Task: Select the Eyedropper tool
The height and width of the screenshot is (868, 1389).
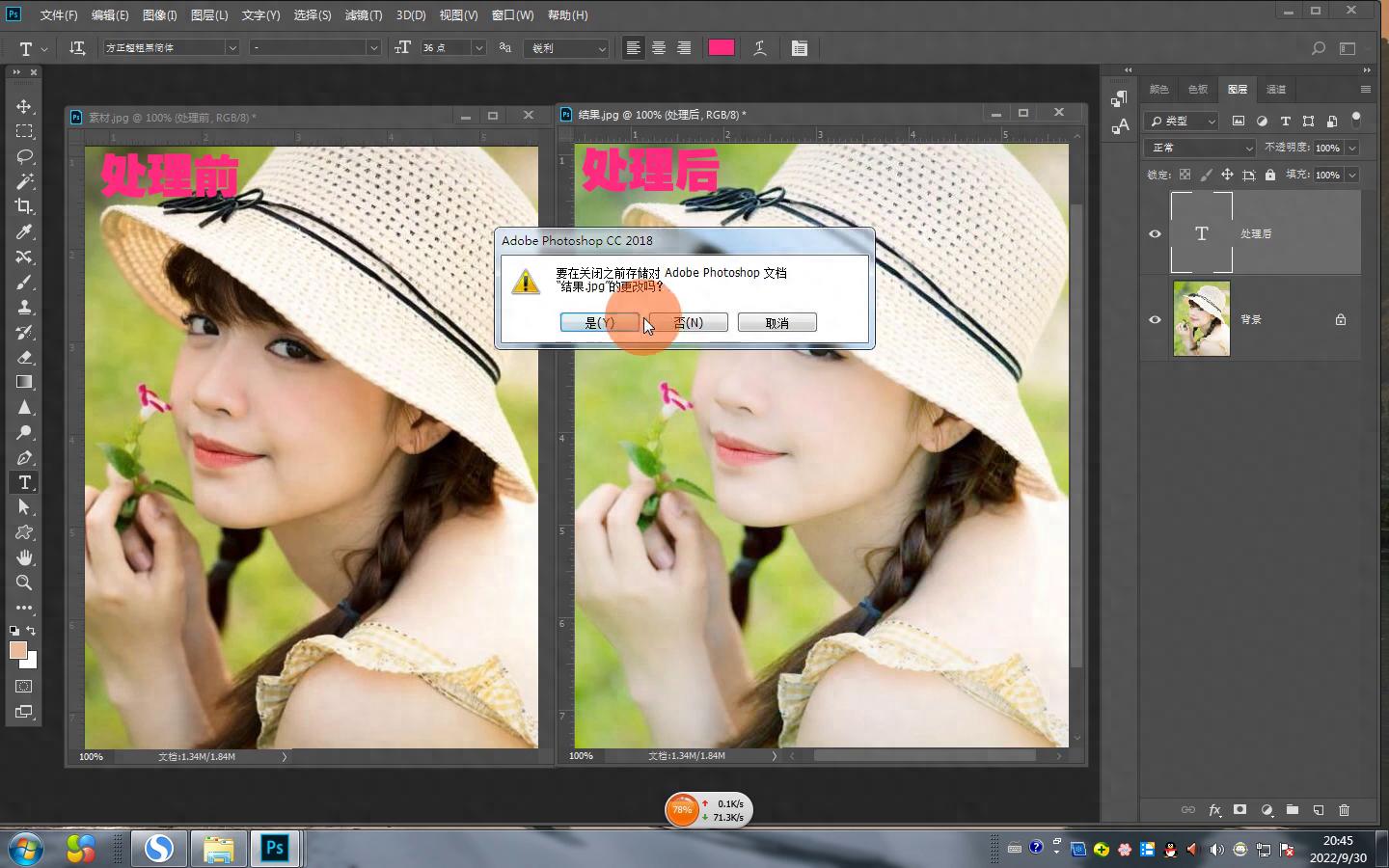Action: [25, 231]
